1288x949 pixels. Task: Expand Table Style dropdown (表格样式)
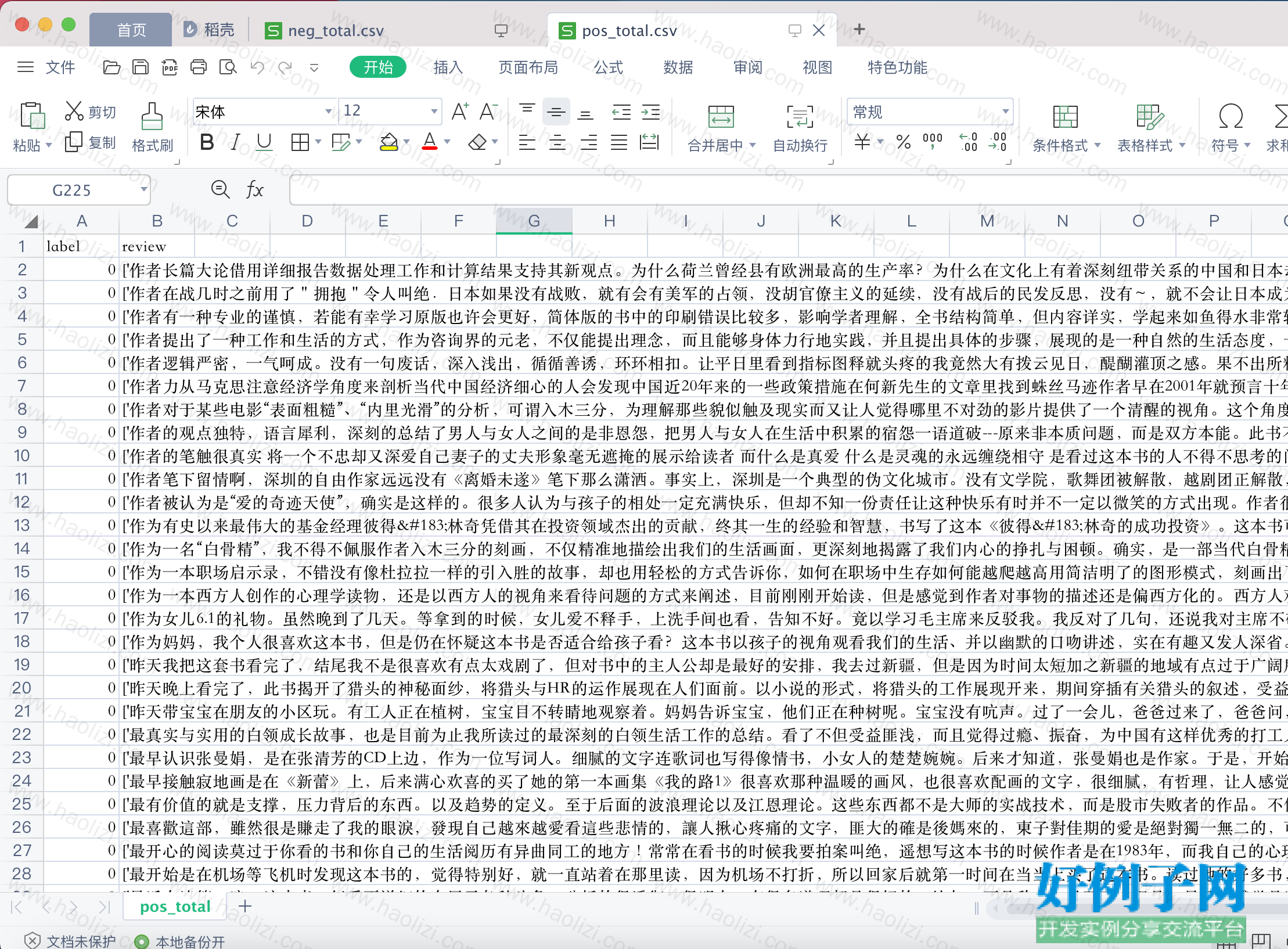click(1182, 145)
